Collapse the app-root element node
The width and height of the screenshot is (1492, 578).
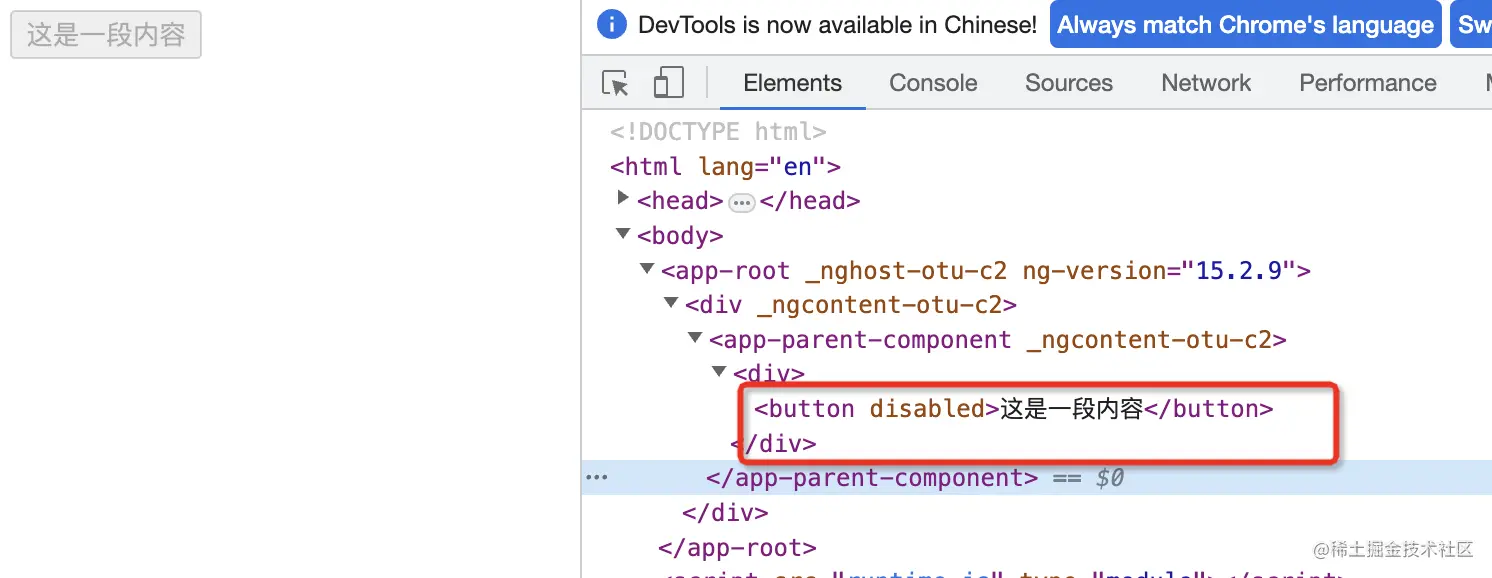point(648,269)
